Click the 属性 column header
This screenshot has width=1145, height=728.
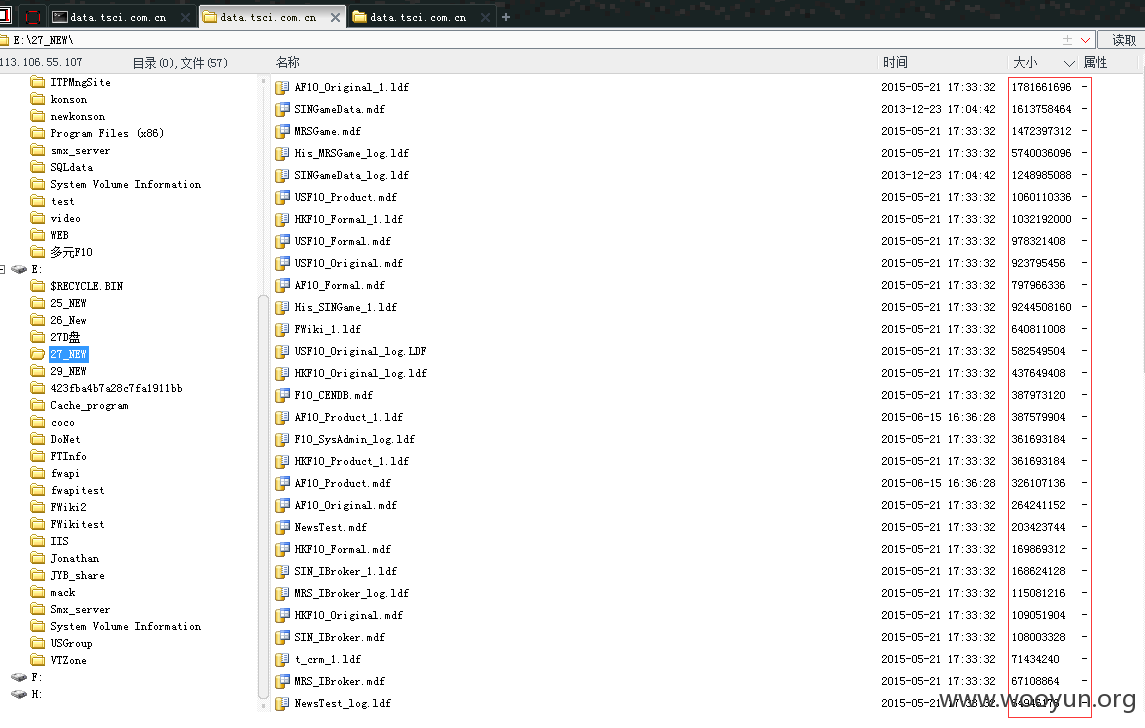point(1095,63)
